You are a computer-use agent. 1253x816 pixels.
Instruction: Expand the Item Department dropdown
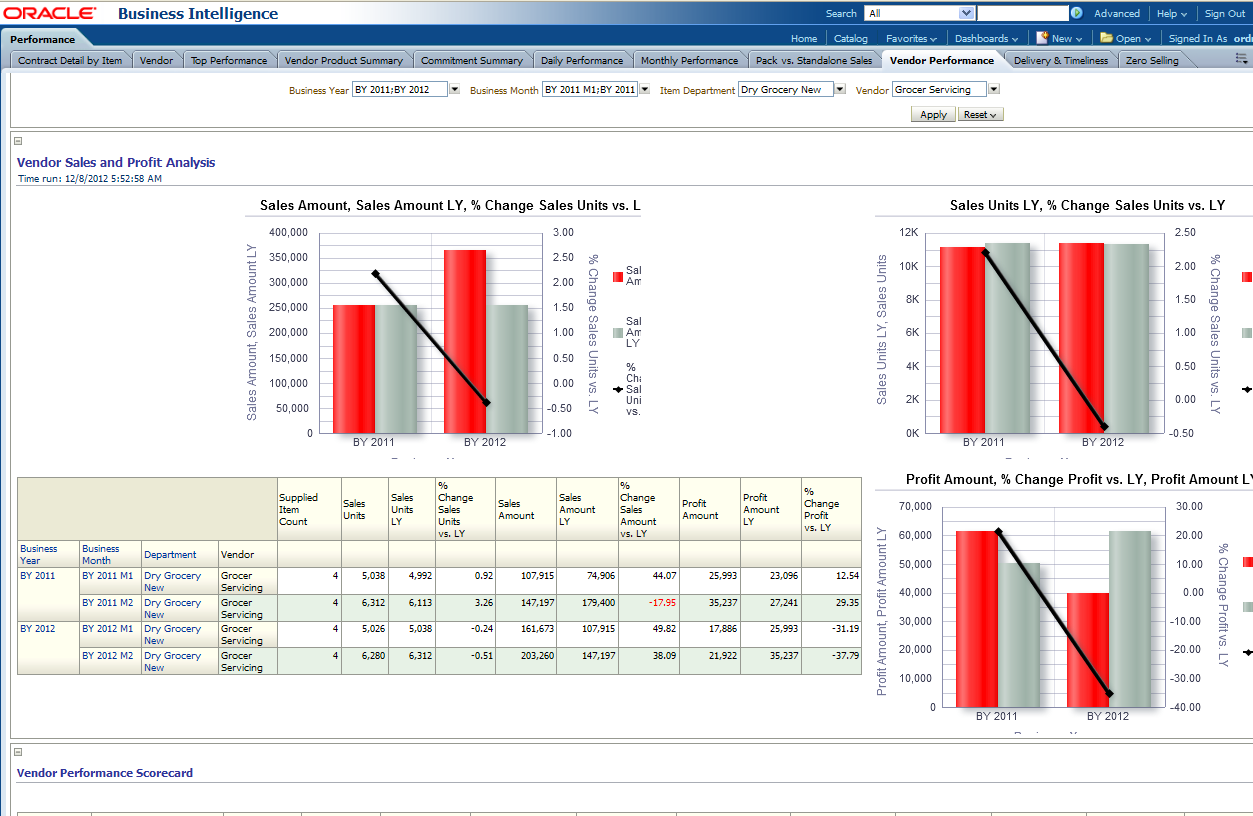[x=845, y=89]
